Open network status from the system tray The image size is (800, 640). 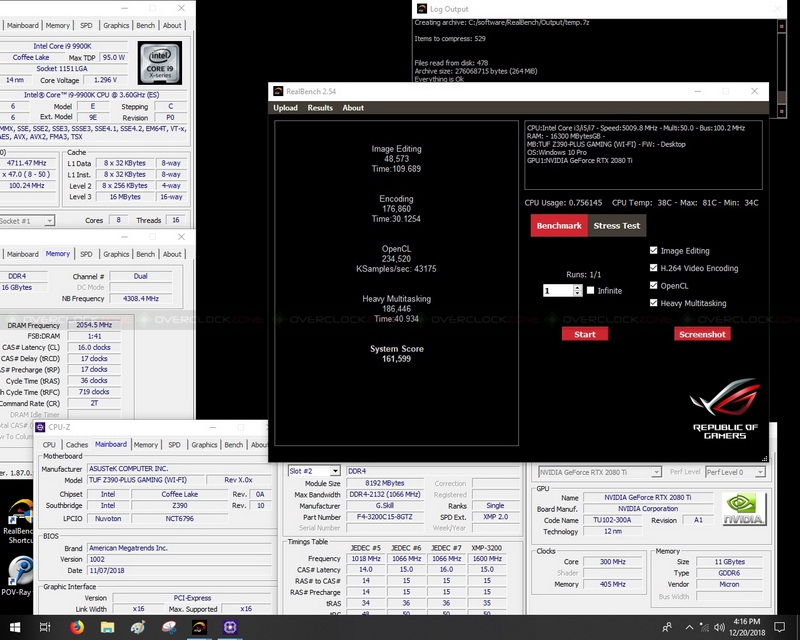click(x=705, y=627)
